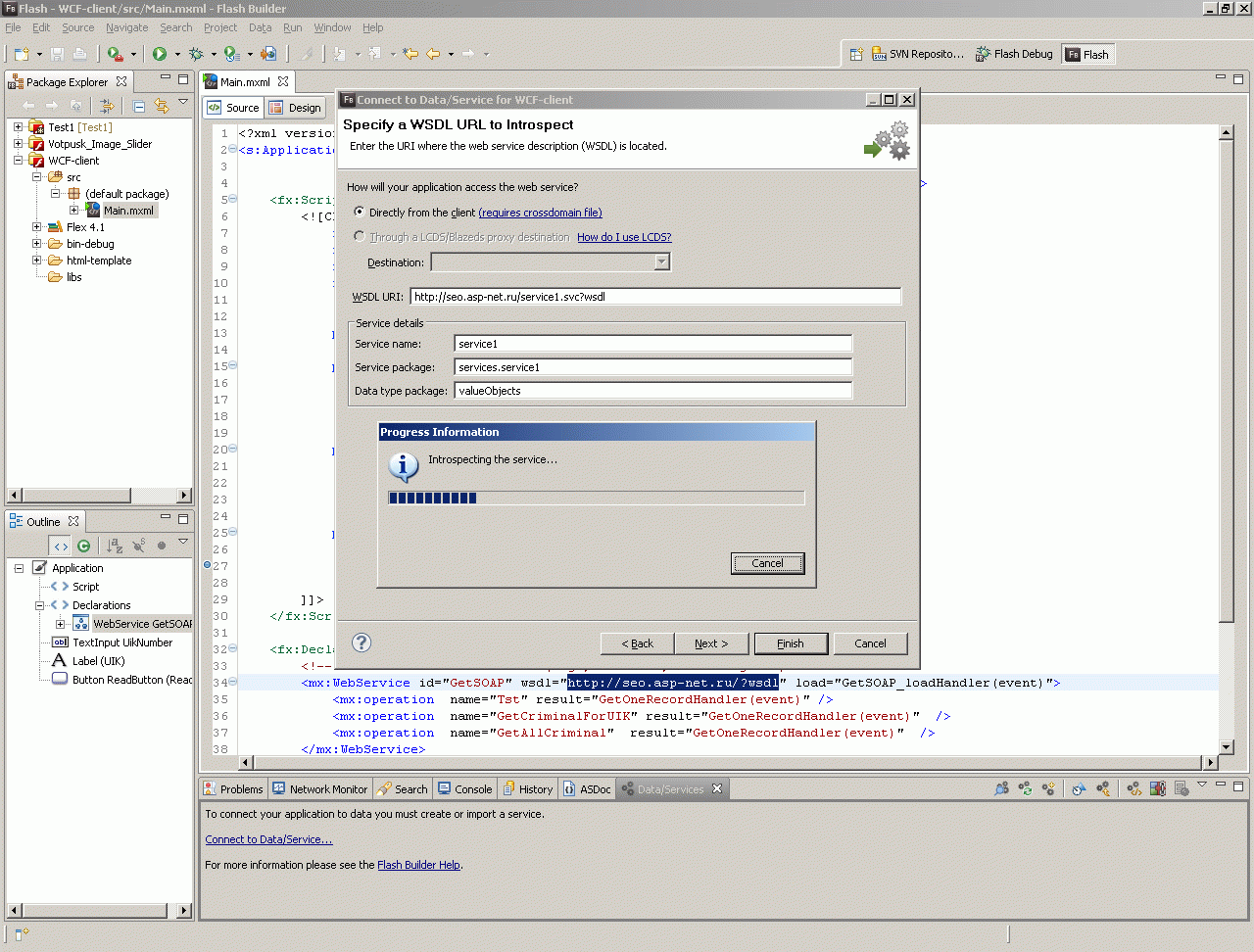Expand WebService GetSOAP node in Outline
Image resolution: width=1254 pixels, height=952 pixels.
tap(60, 624)
